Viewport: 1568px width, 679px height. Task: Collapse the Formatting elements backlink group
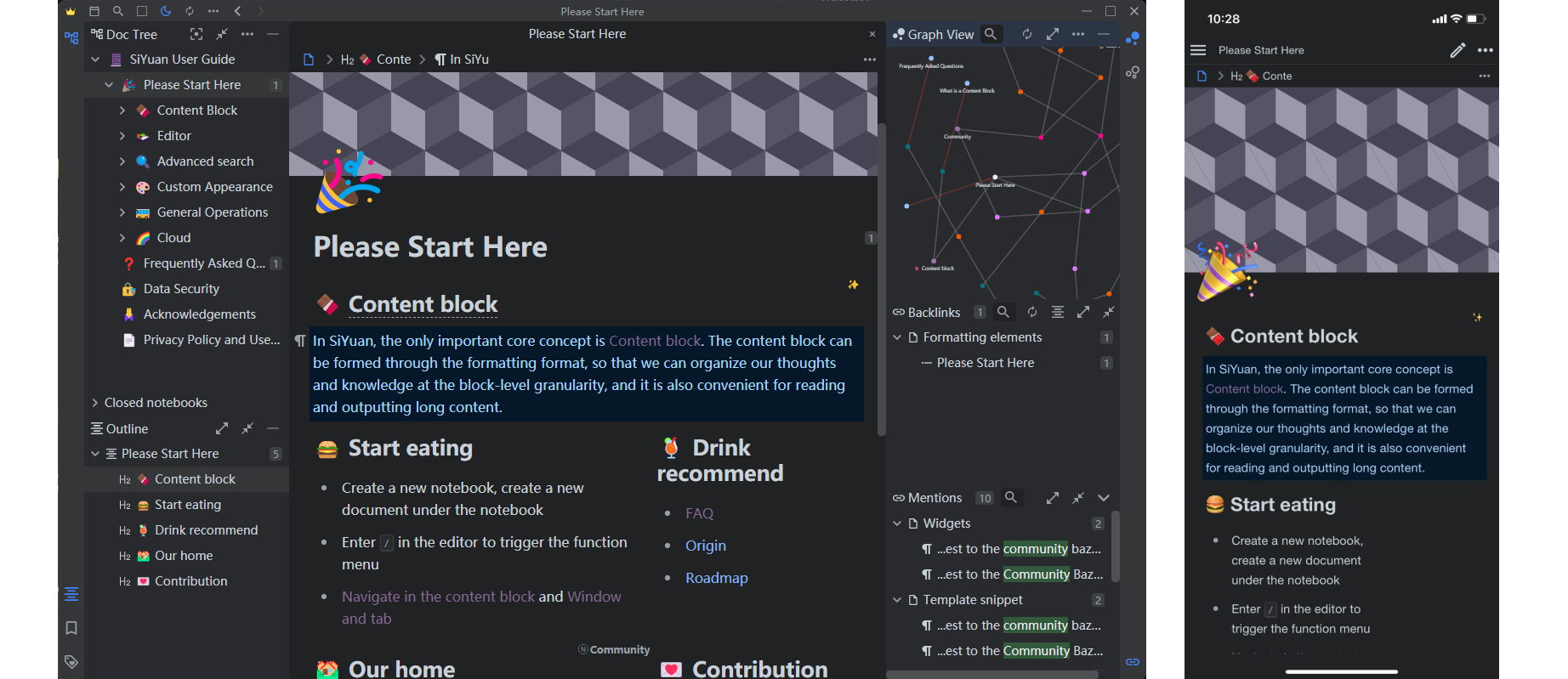[x=897, y=337]
